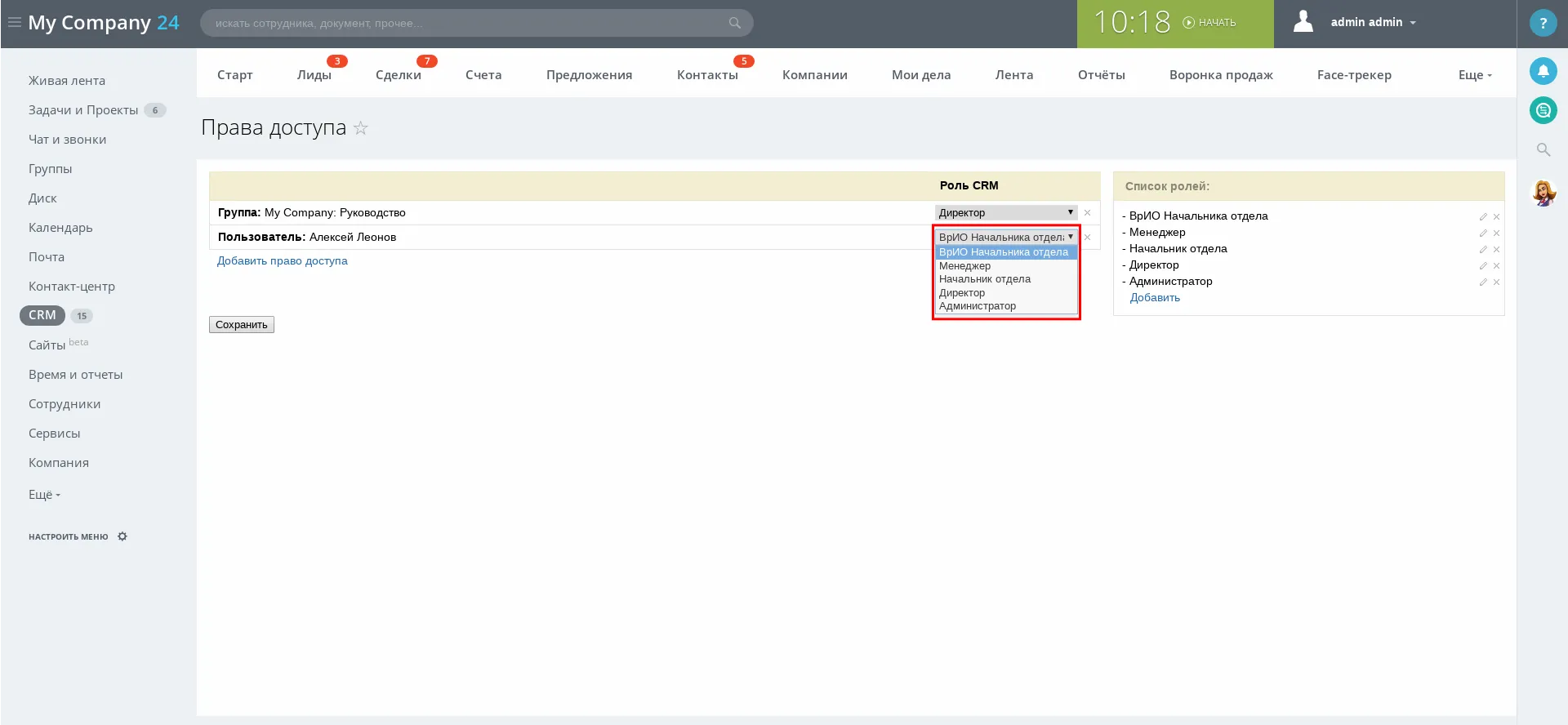
Task: Go to the Сделки tab
Action: (398, 75)
